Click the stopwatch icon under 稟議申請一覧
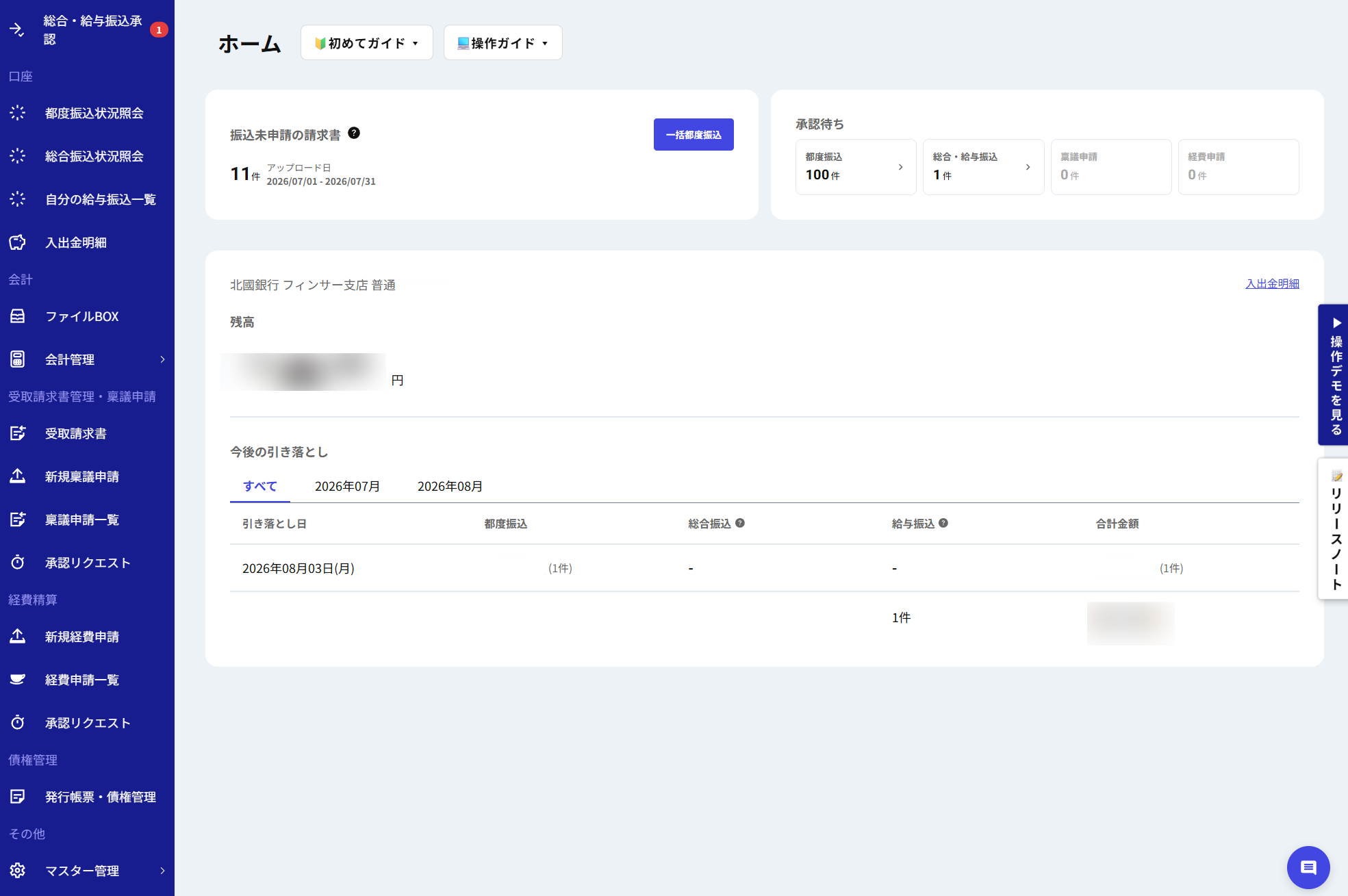The height and width of the screenshot is (896, 1348). click(17, 563)
